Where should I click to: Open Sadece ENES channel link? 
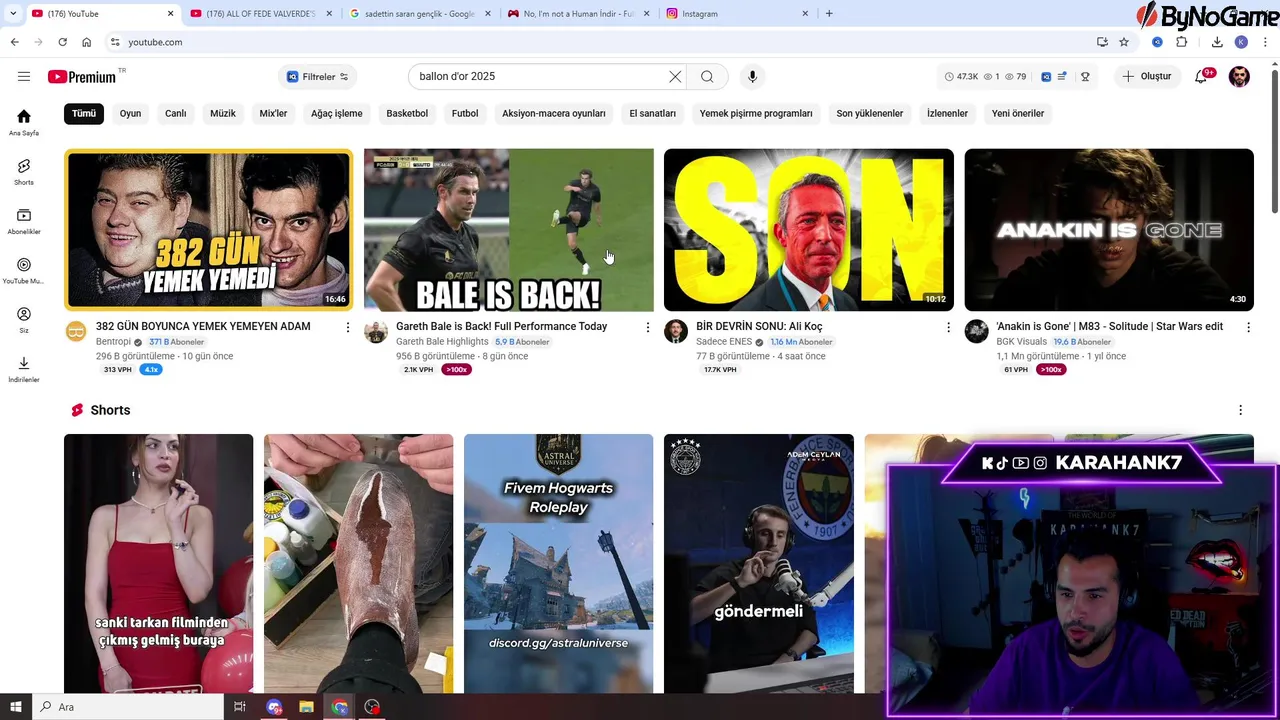(724, 342)
